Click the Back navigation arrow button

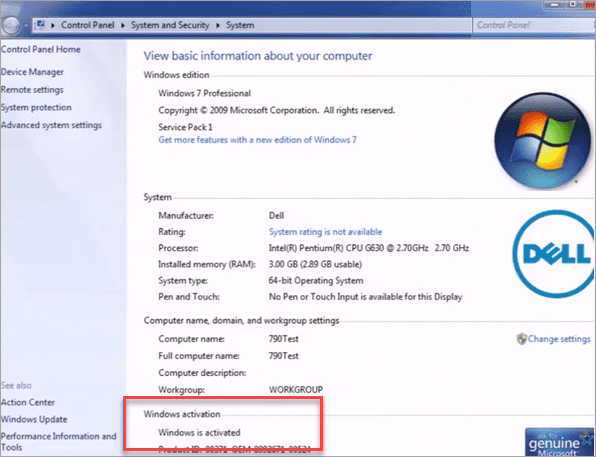point(10,25)
